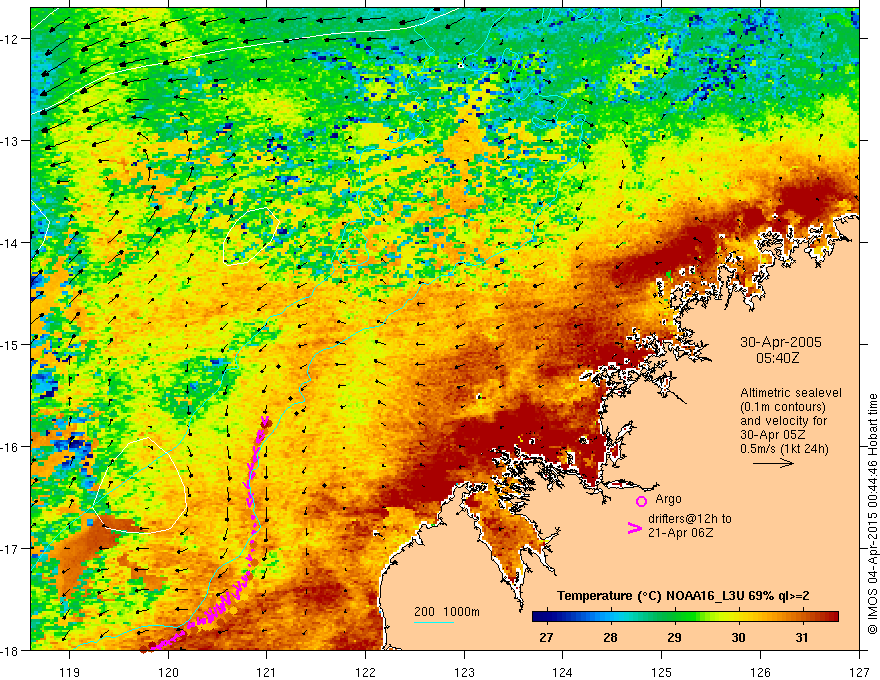The width and height of the screenshot is (880, 680).
Task: Click the latitude axis label -15
Action: click(x=9, y=344)
